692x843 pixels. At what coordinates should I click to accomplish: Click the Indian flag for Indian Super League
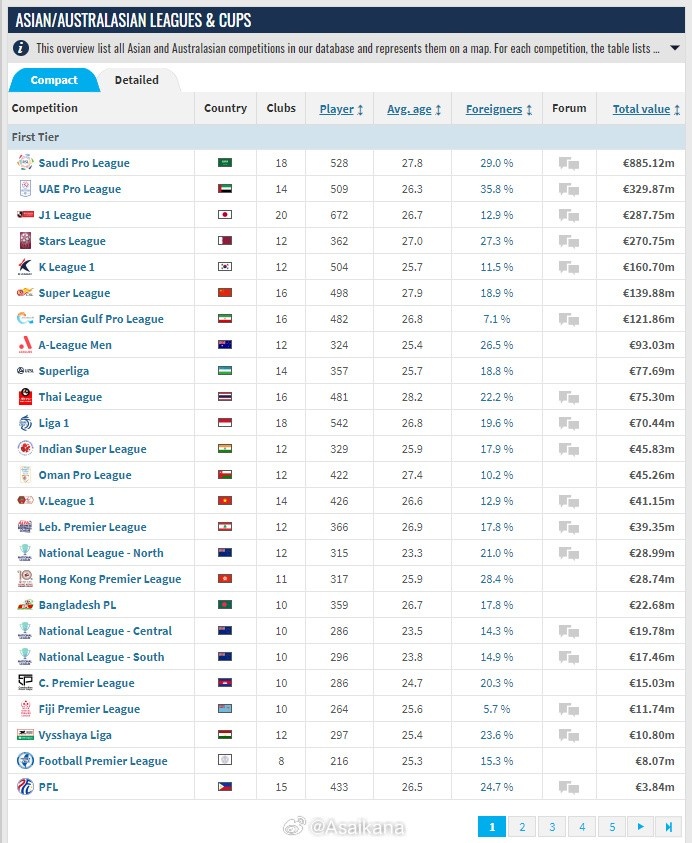pos(225,449)
